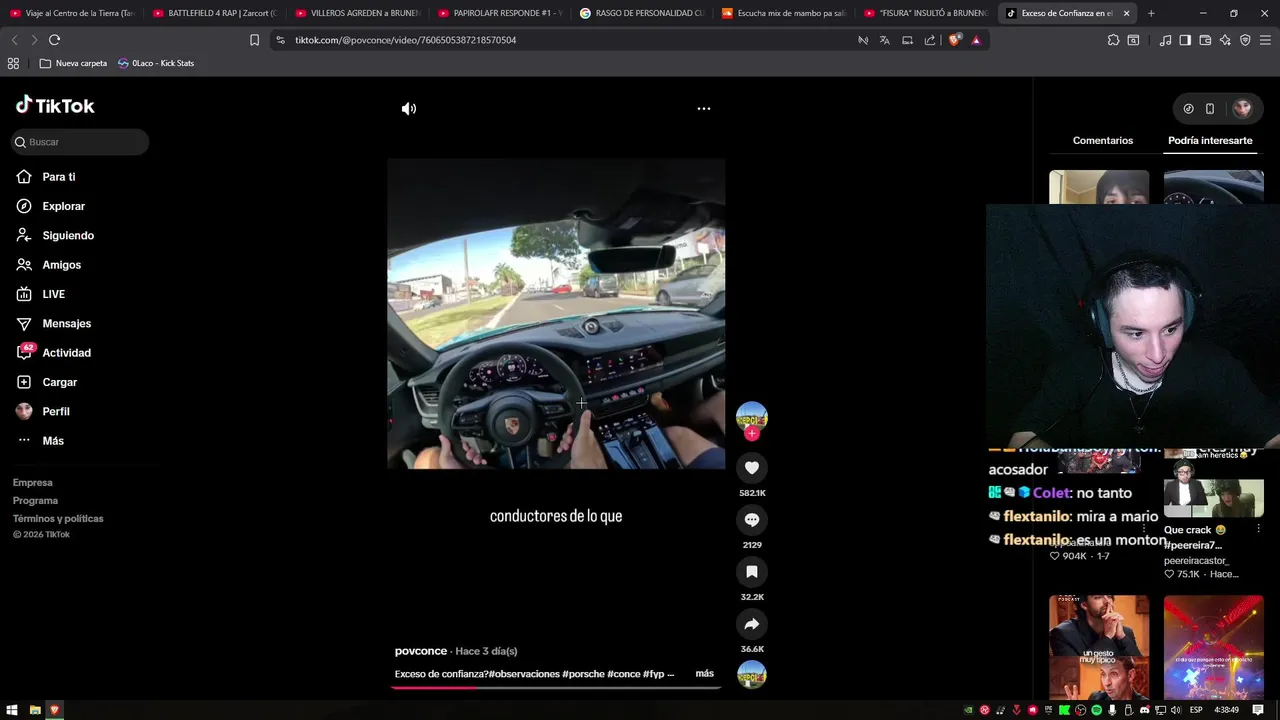Click the share page icon in the address bar
1280x720 pixels.
pyautogui.click(x=930, y=40)
